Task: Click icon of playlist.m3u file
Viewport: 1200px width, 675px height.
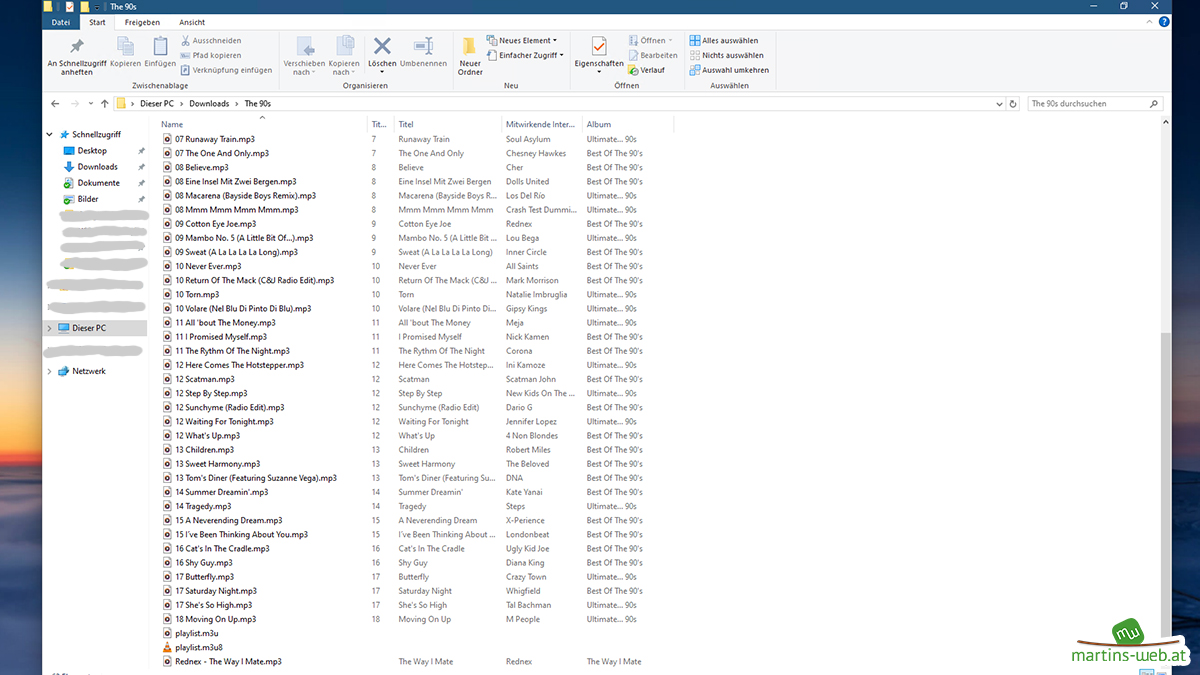Action: pos(167,633)
